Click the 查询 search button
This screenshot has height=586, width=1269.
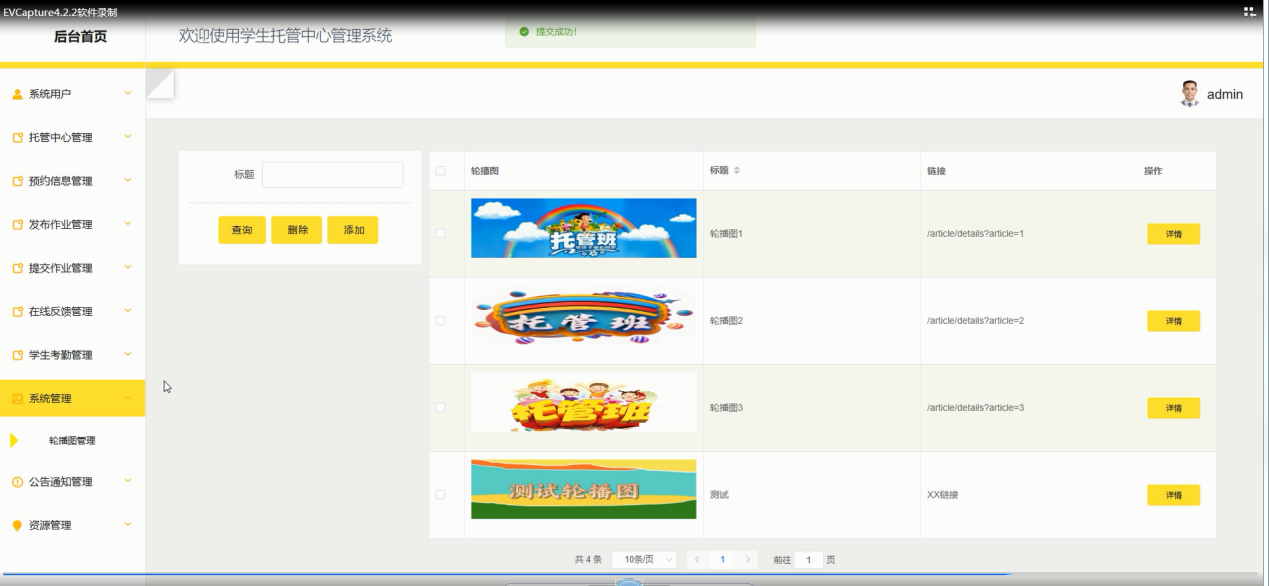pos(242,230)
